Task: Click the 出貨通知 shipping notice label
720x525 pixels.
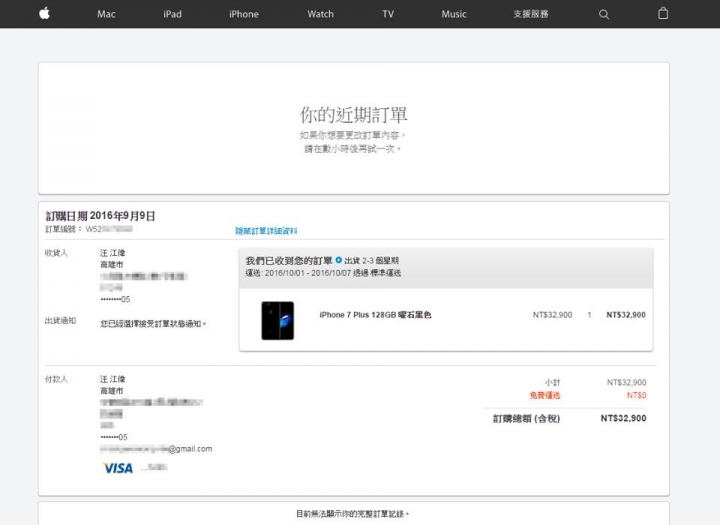Action: coord(60,321)
